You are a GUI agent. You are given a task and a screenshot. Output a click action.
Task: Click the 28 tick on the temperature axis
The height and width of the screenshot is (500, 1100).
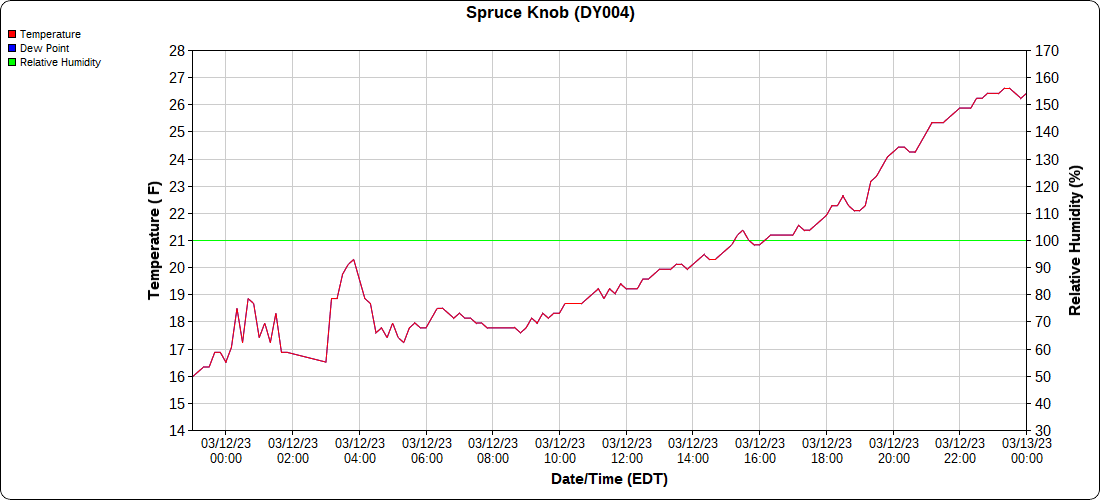(176, 50)
